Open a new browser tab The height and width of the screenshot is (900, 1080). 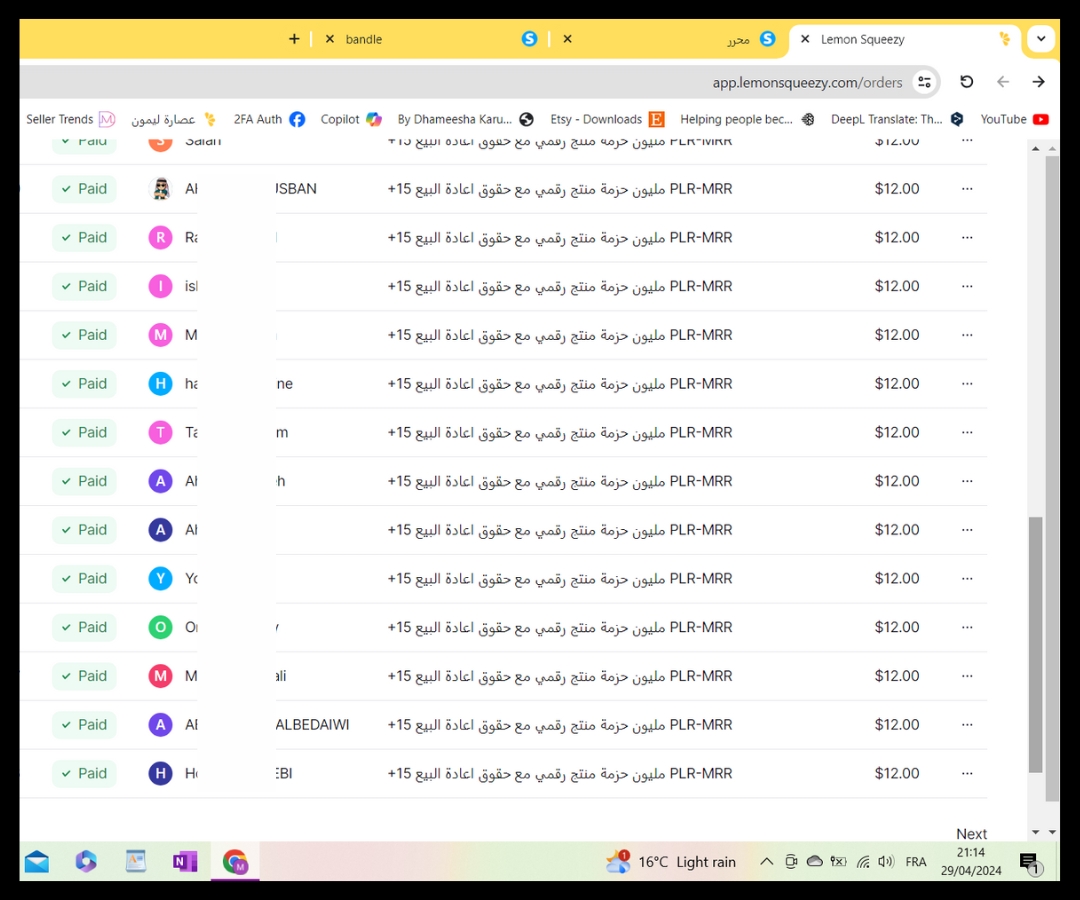pos(294,39)
